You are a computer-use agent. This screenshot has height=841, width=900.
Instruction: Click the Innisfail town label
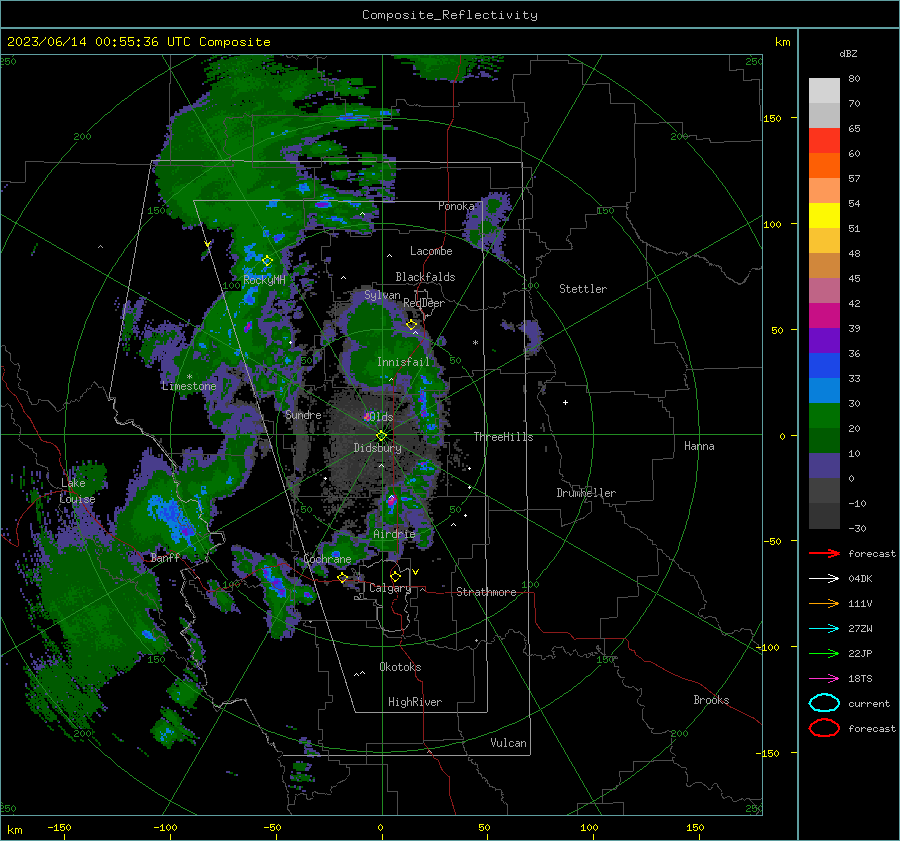(403, 362)
